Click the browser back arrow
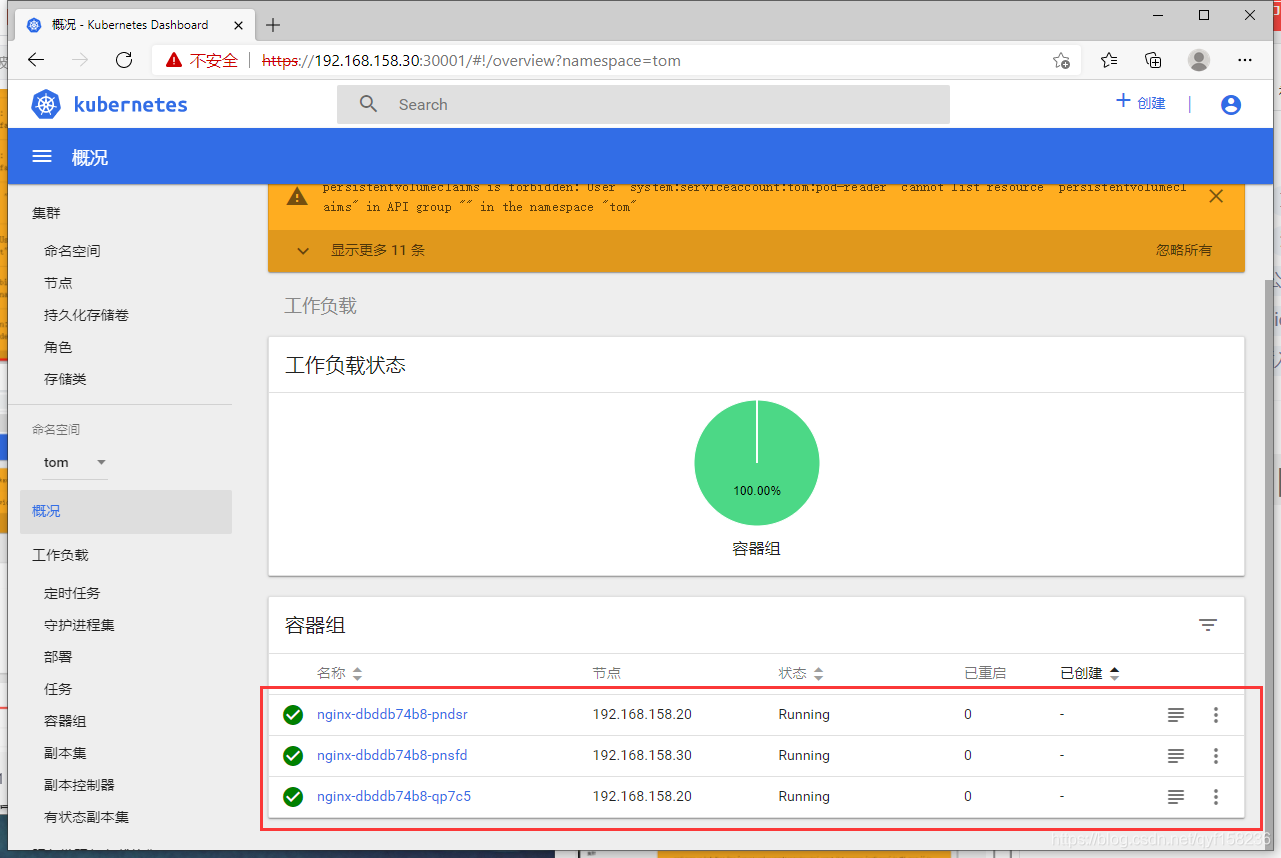Viewport: 1281px width, 858px height. (x=36, y=60)
